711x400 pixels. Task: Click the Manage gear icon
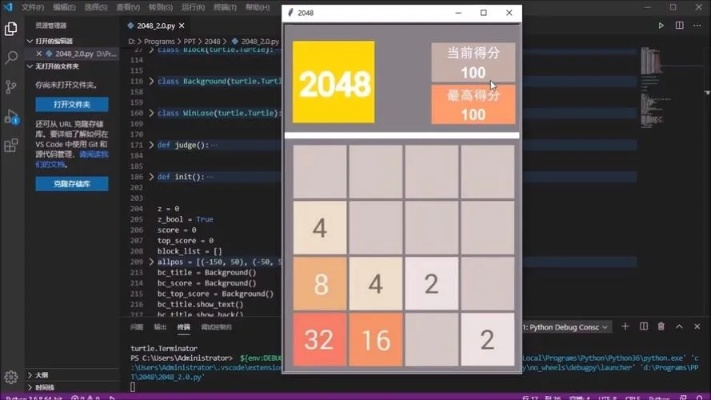[11, 377]
